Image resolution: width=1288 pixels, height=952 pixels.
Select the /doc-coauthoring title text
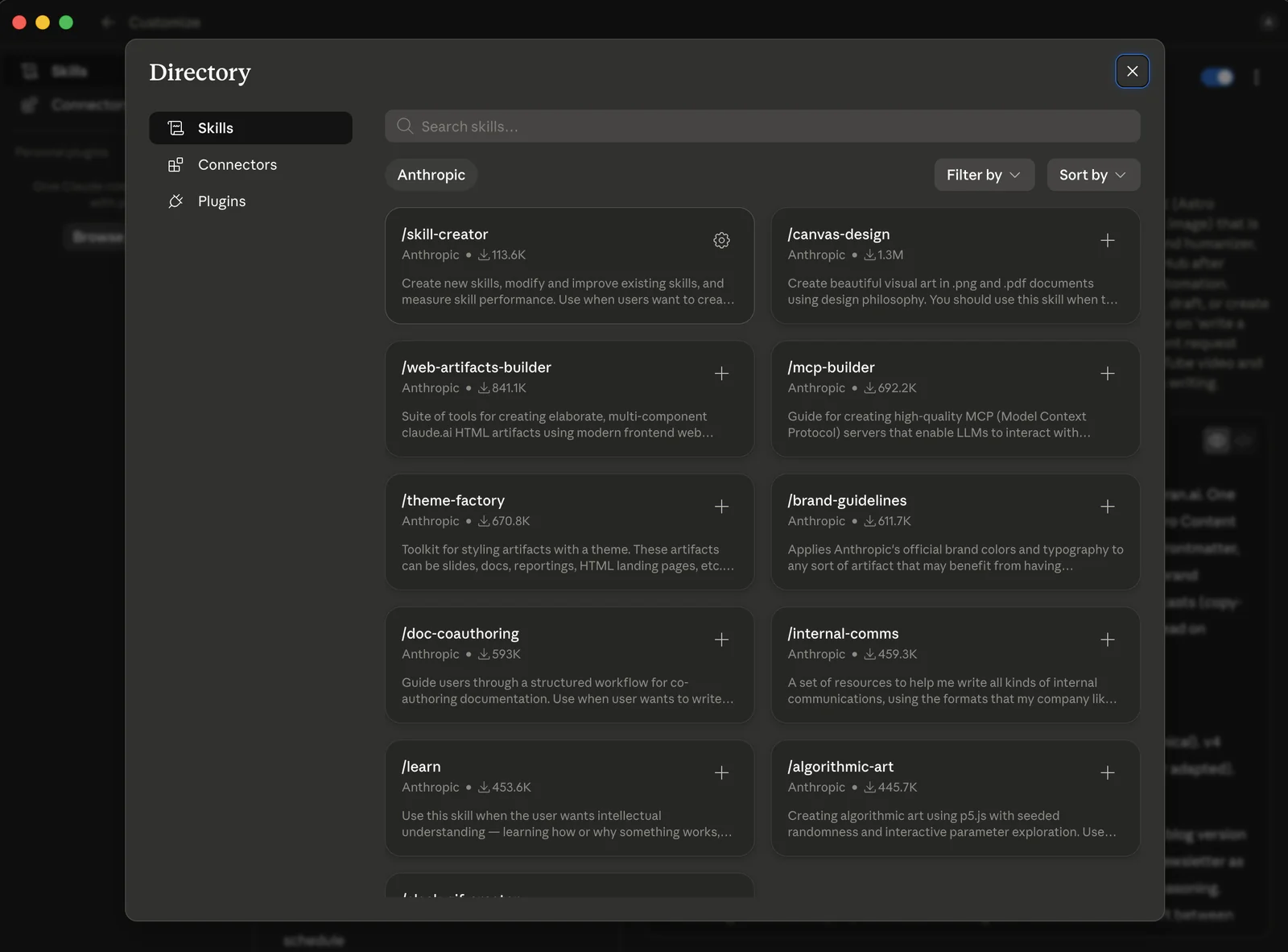click(x=460, y=634)
